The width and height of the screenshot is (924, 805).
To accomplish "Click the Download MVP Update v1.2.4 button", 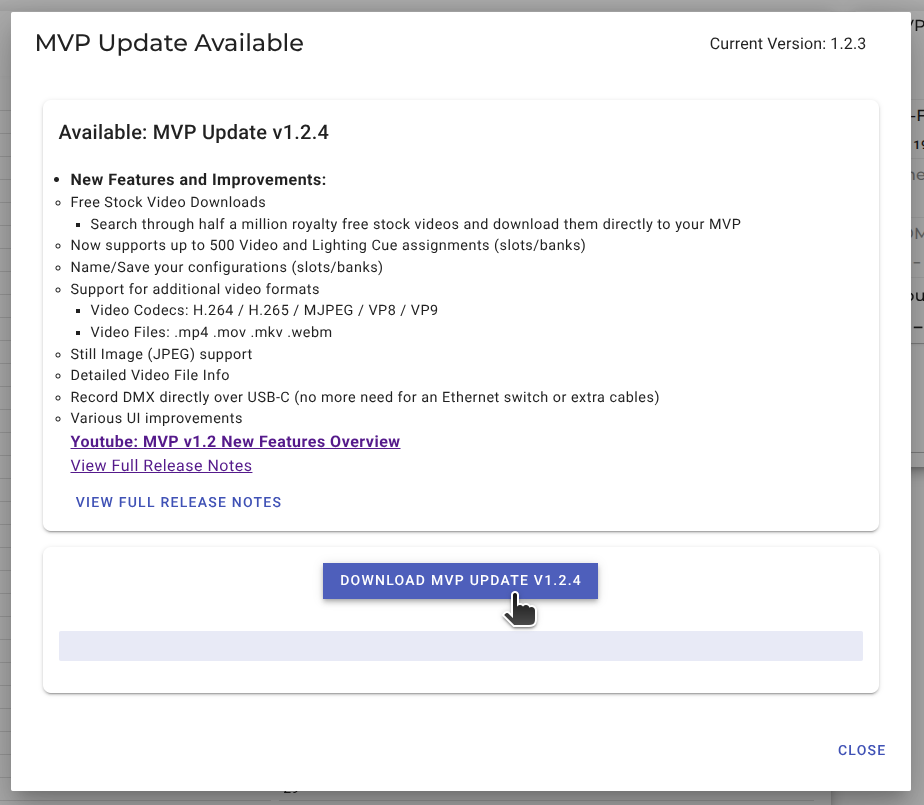I will [460, 581].
